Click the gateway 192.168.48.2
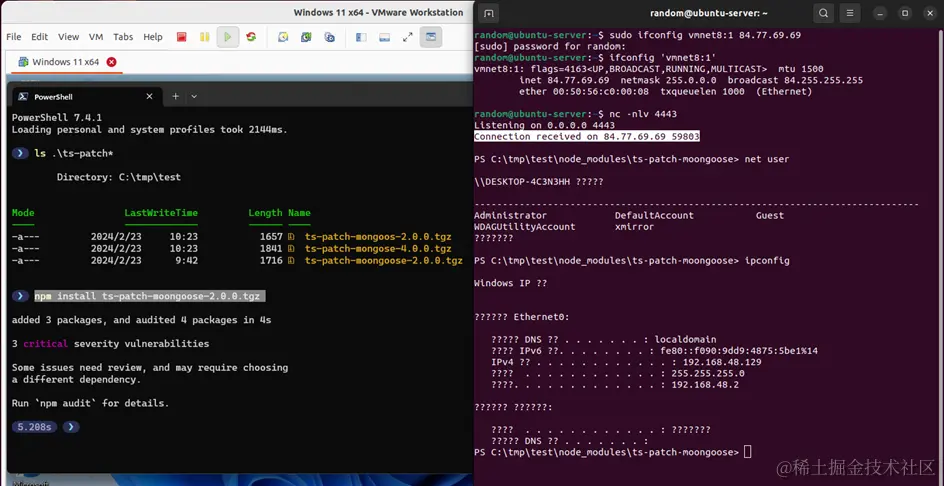 pyautogui.click(x=705, y=385)
